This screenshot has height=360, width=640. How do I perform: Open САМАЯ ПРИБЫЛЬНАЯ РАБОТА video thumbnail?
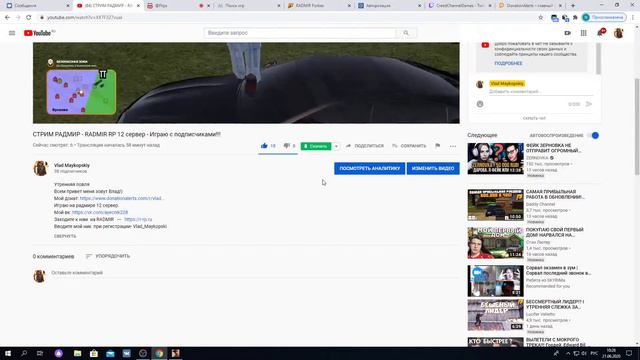pos(496,205)
